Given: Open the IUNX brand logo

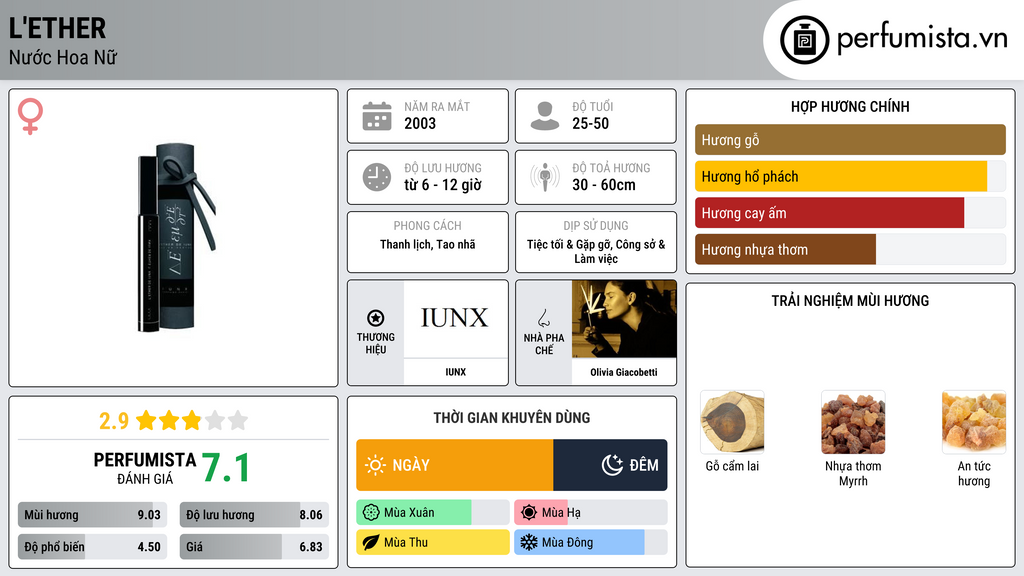Looking at the screenshot, I should pyautogui.click(x=455, y=319).
